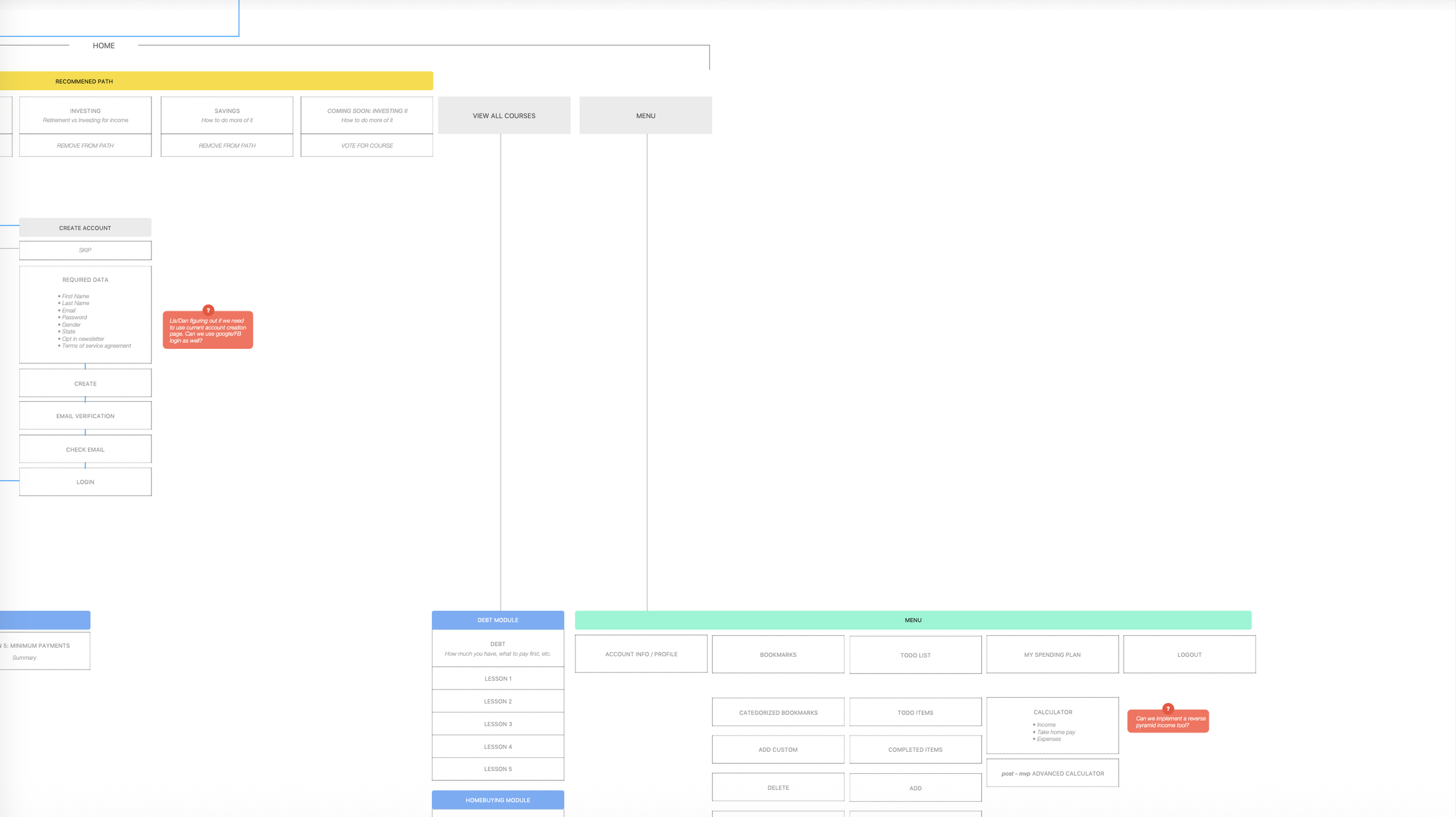Click the gray MENU box beside VIEW ALL COURSES
Screen dimensions: 1456x817
coord(645,115)
